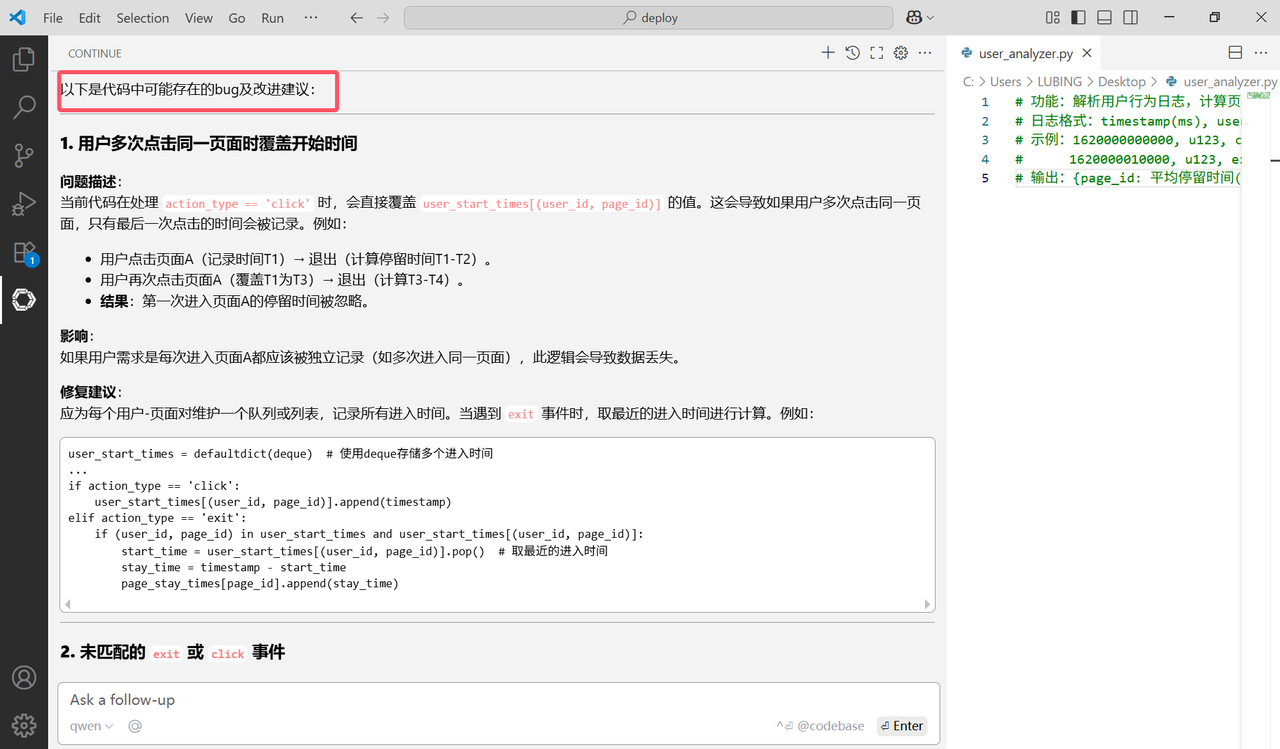Click the CONTINUE panel title

click(95, 53)
